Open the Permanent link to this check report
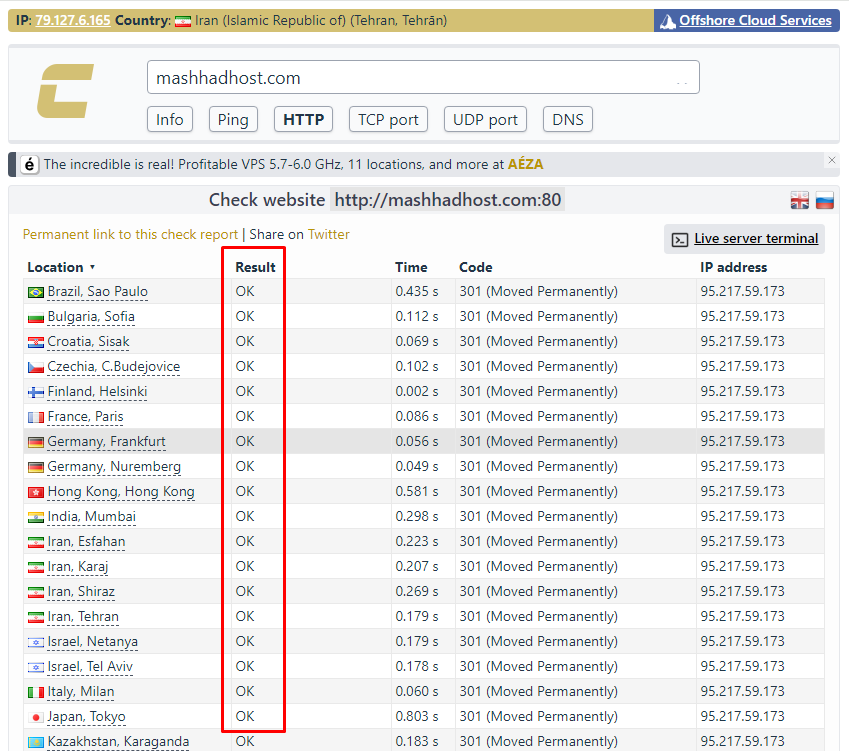Viewport: 849px width, 751px height. tap(130, 234)
